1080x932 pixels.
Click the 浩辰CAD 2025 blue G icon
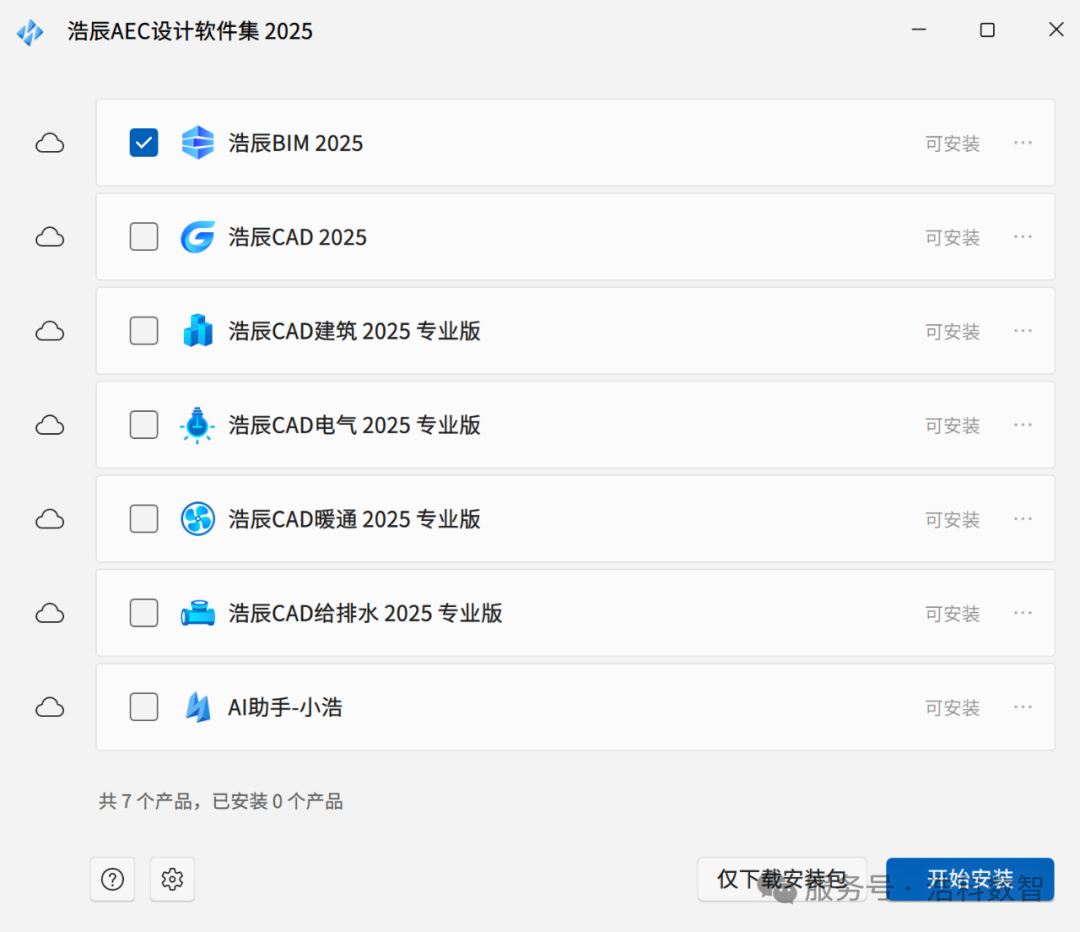[x=198, y=237]
